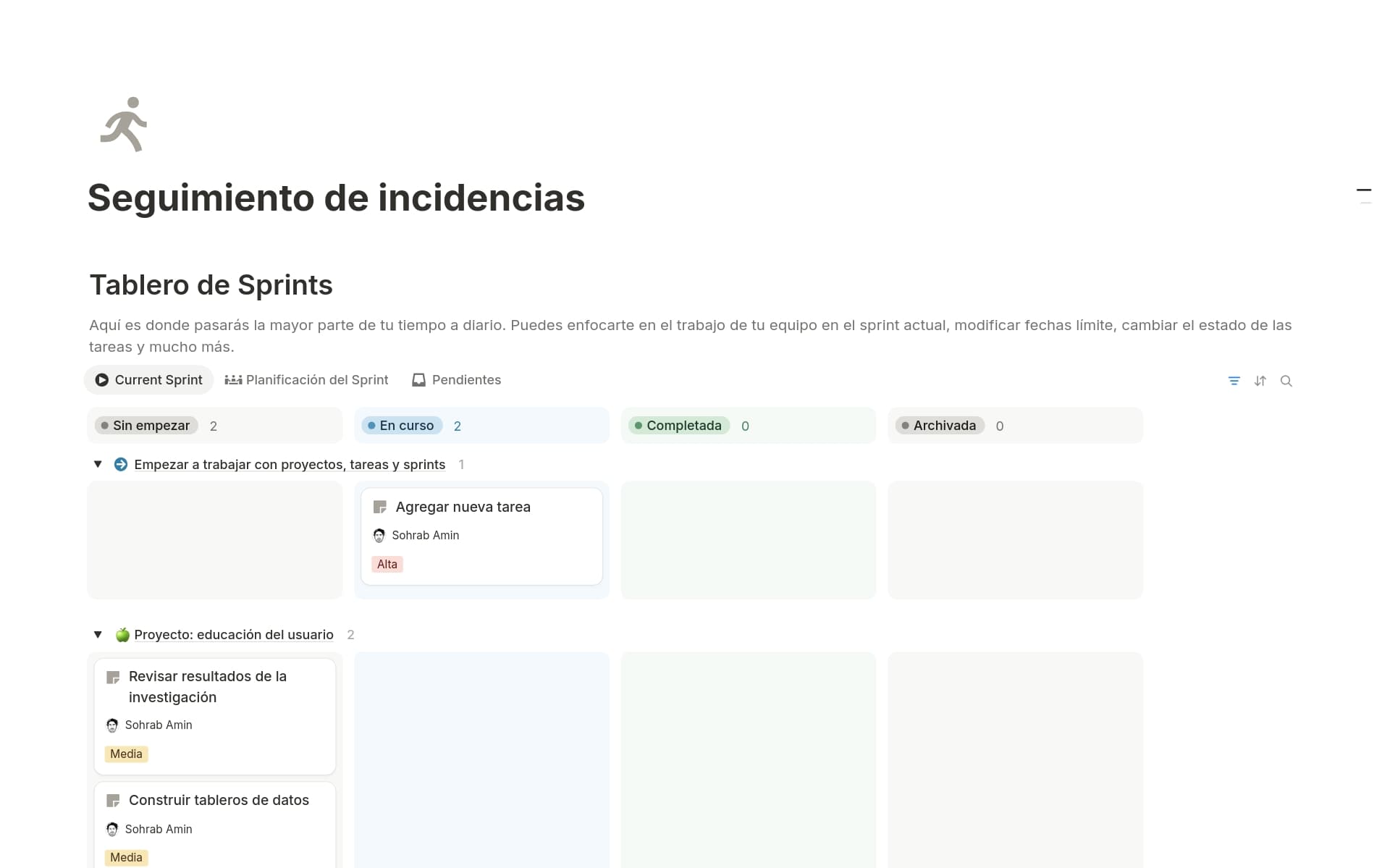This screenshot has width=1390, height=868.
Task: Open the search magnifier icon
Action: 1286,381
